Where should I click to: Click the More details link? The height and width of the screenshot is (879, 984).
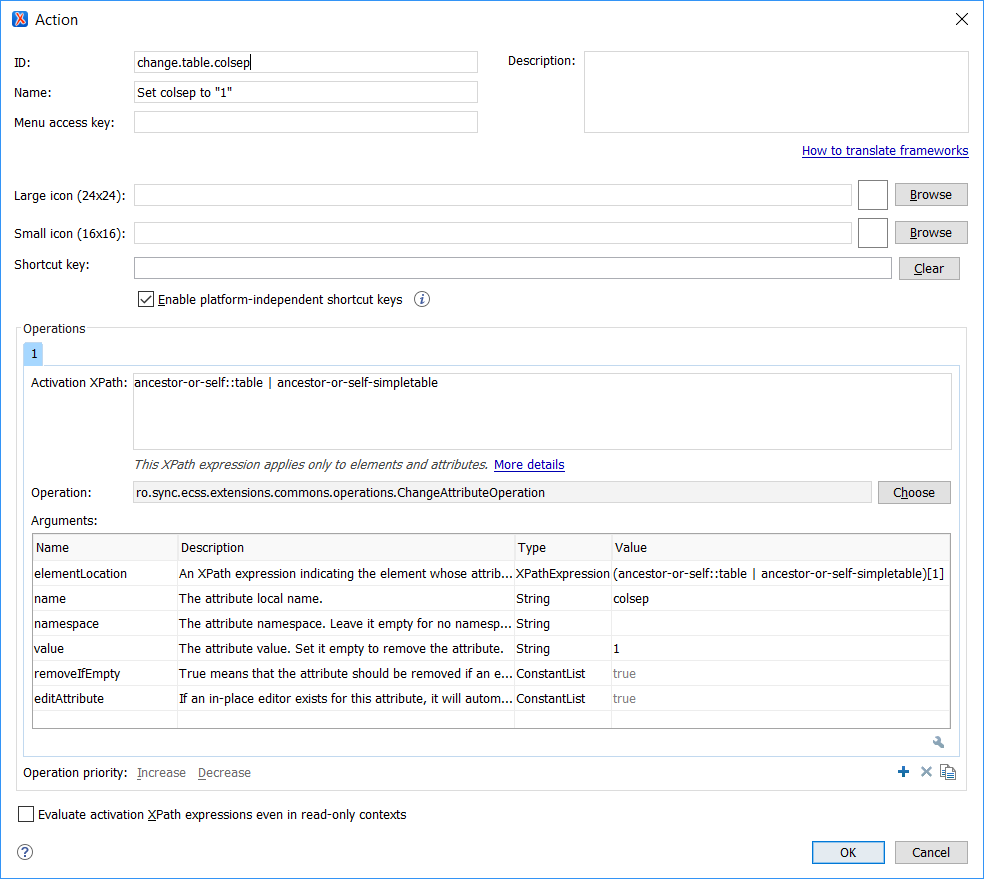529,465
